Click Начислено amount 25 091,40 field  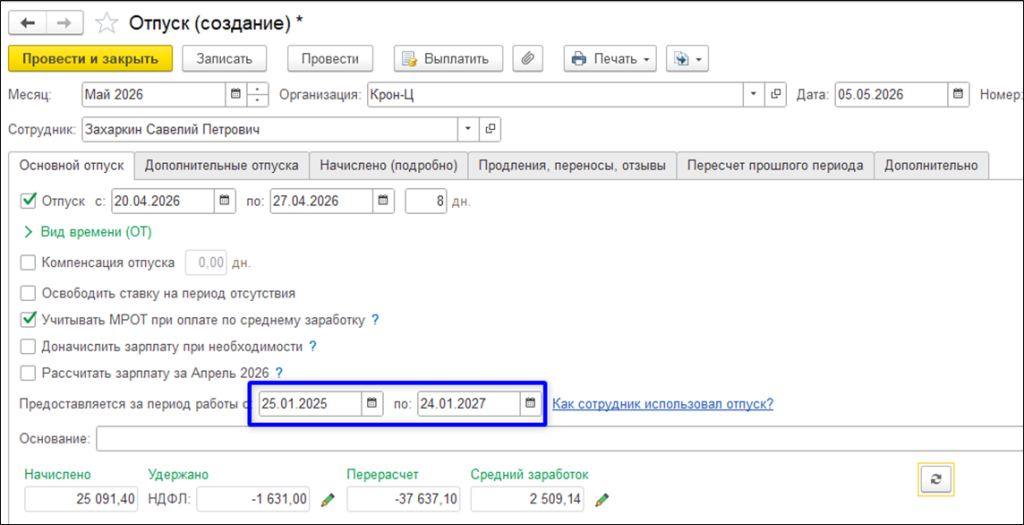(x=82, y=500)
